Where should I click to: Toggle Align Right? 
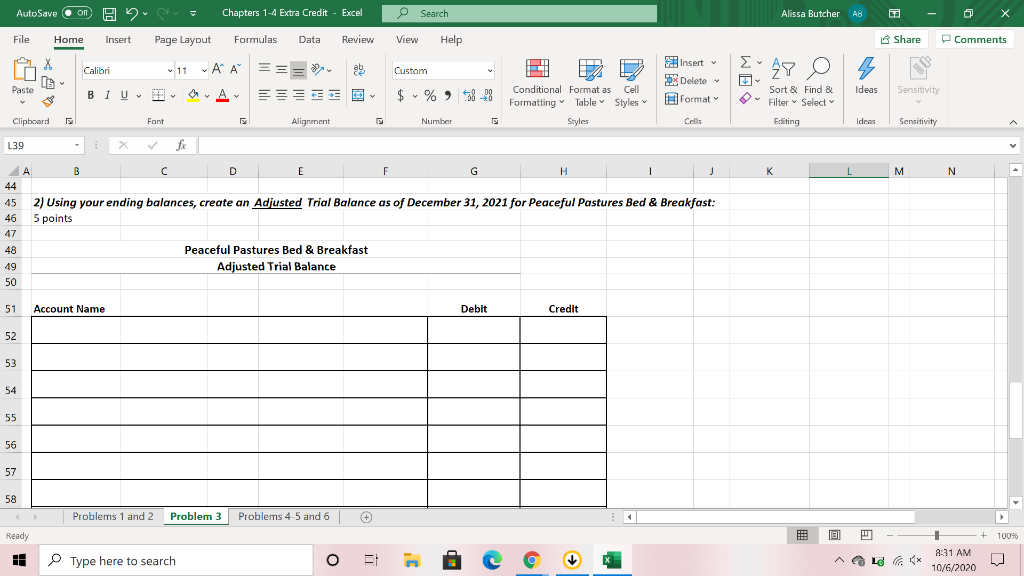(298, 95)
